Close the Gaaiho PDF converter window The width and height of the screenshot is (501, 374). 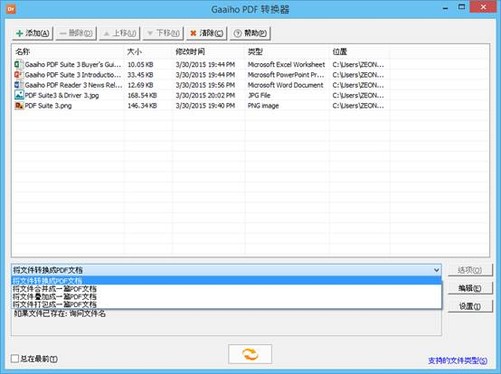coord(483,7)
